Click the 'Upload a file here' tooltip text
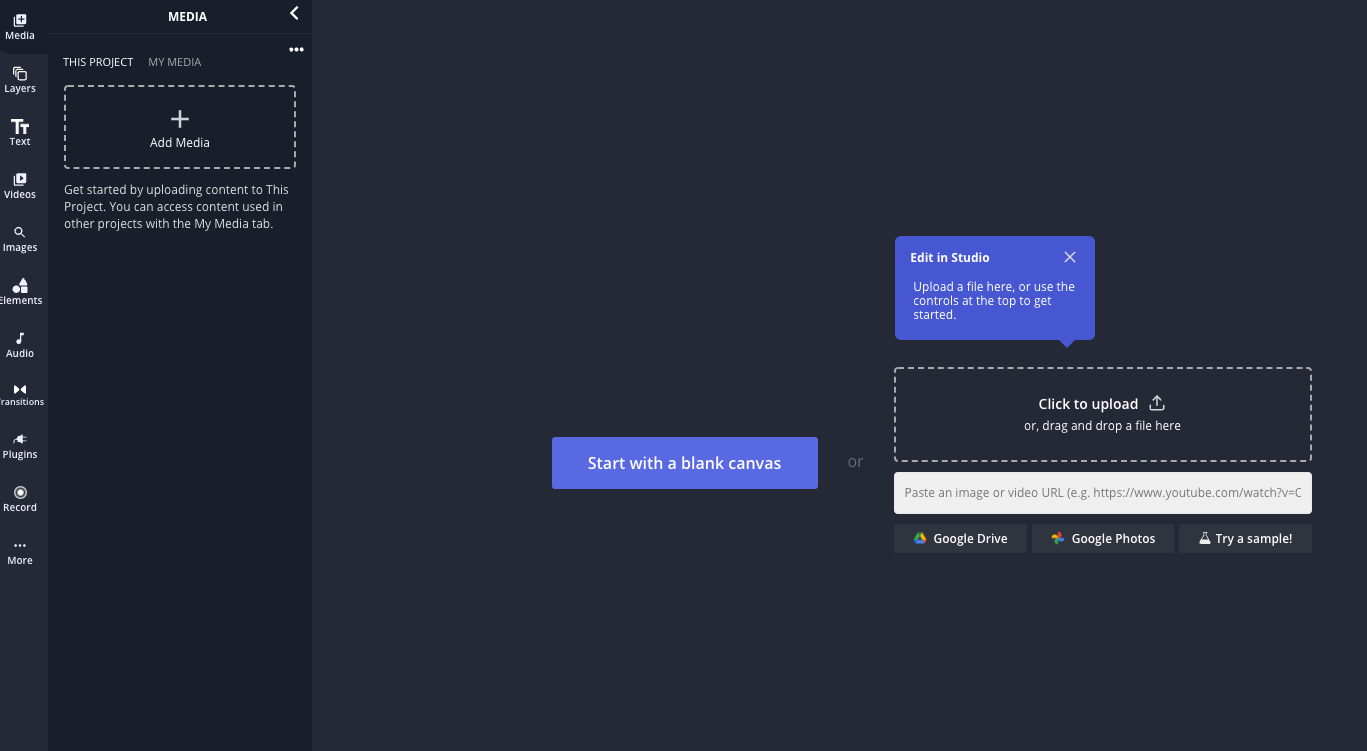The image size is (1367, 751). (994, 301)
